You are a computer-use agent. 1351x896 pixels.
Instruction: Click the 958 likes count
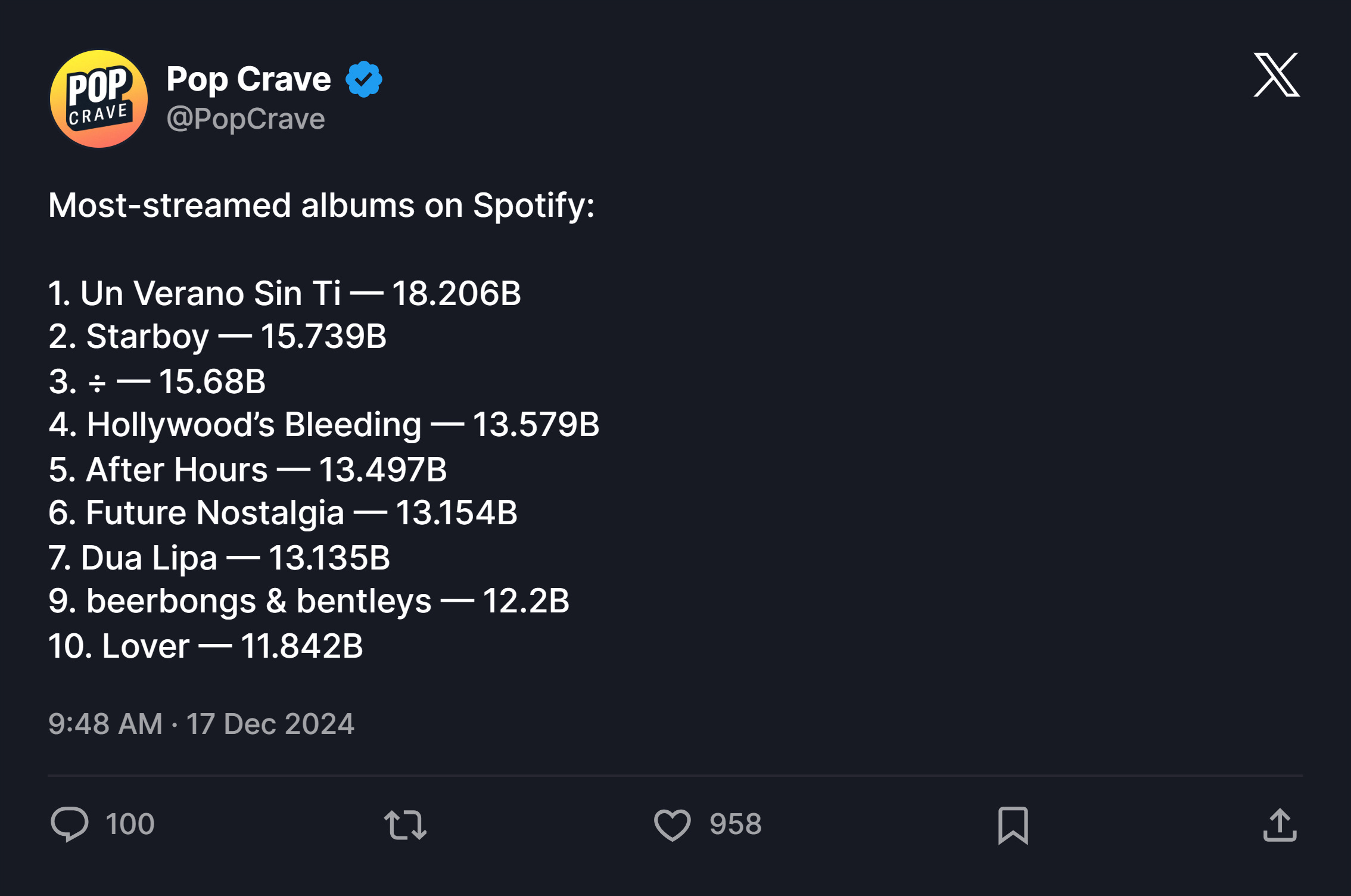[736, 825]
